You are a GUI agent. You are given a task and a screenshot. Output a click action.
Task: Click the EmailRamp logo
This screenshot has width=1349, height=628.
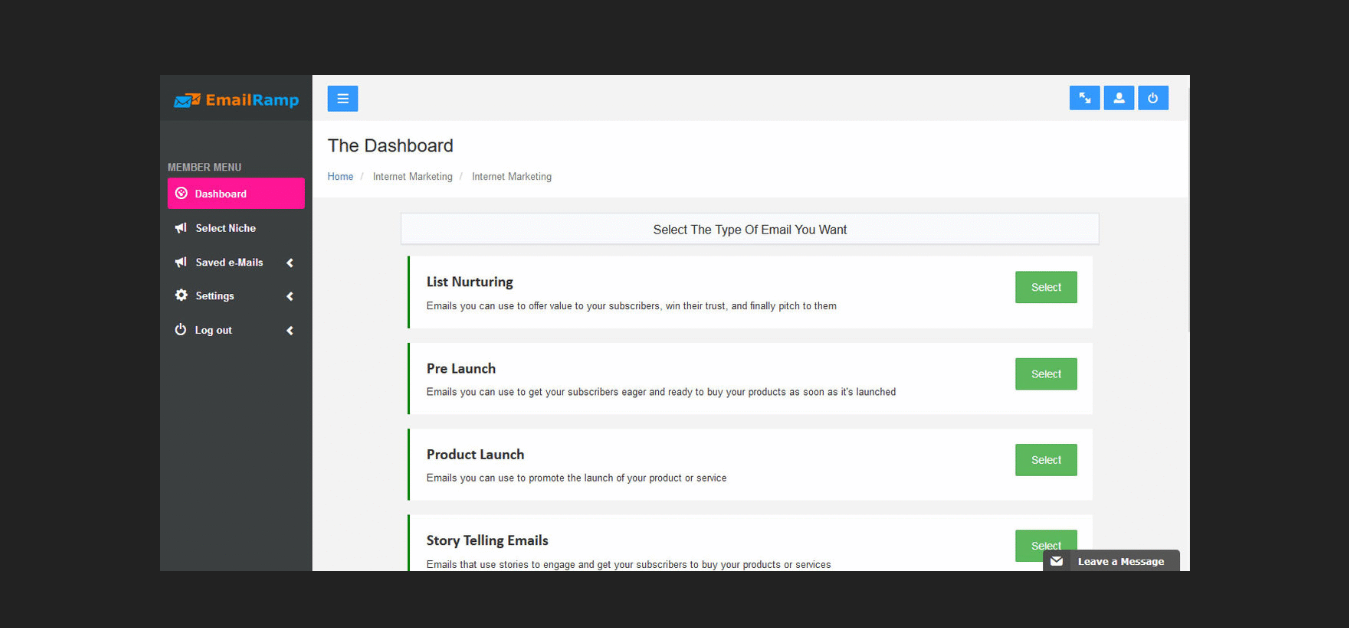(236, 100)
